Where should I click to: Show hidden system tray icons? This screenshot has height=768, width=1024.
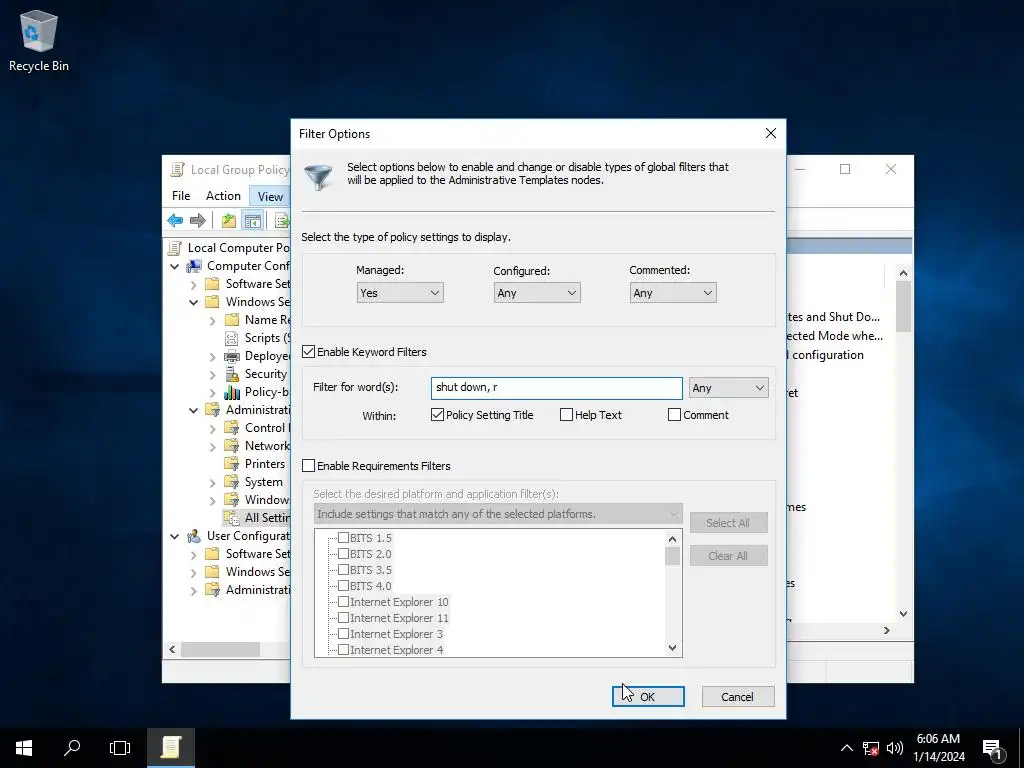click(x=846, y=748)
